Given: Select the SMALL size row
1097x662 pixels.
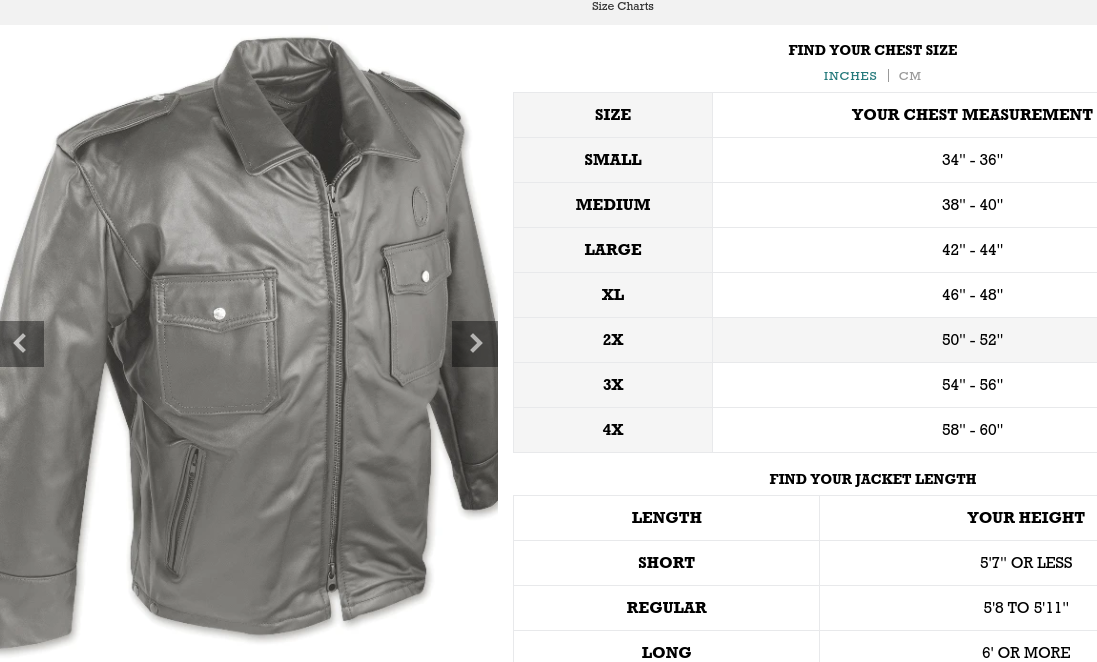Looking at the screenshot, I should point(805,160).
